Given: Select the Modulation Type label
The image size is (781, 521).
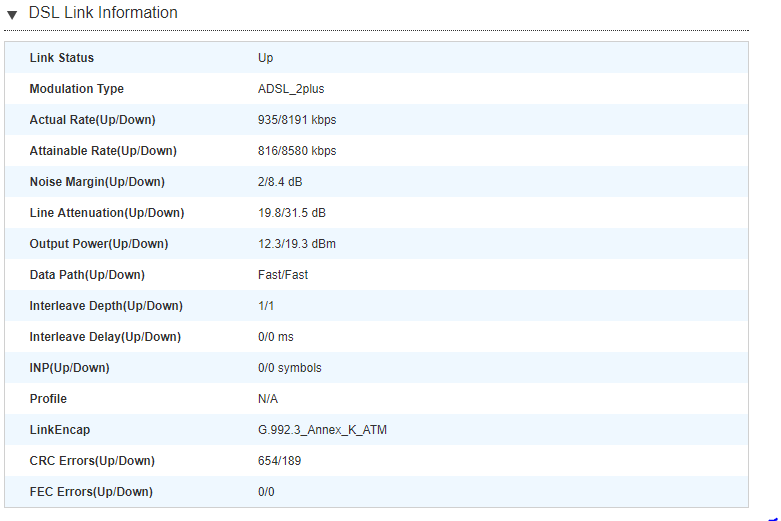Looking at the screenshot, I should pos(77,89).
